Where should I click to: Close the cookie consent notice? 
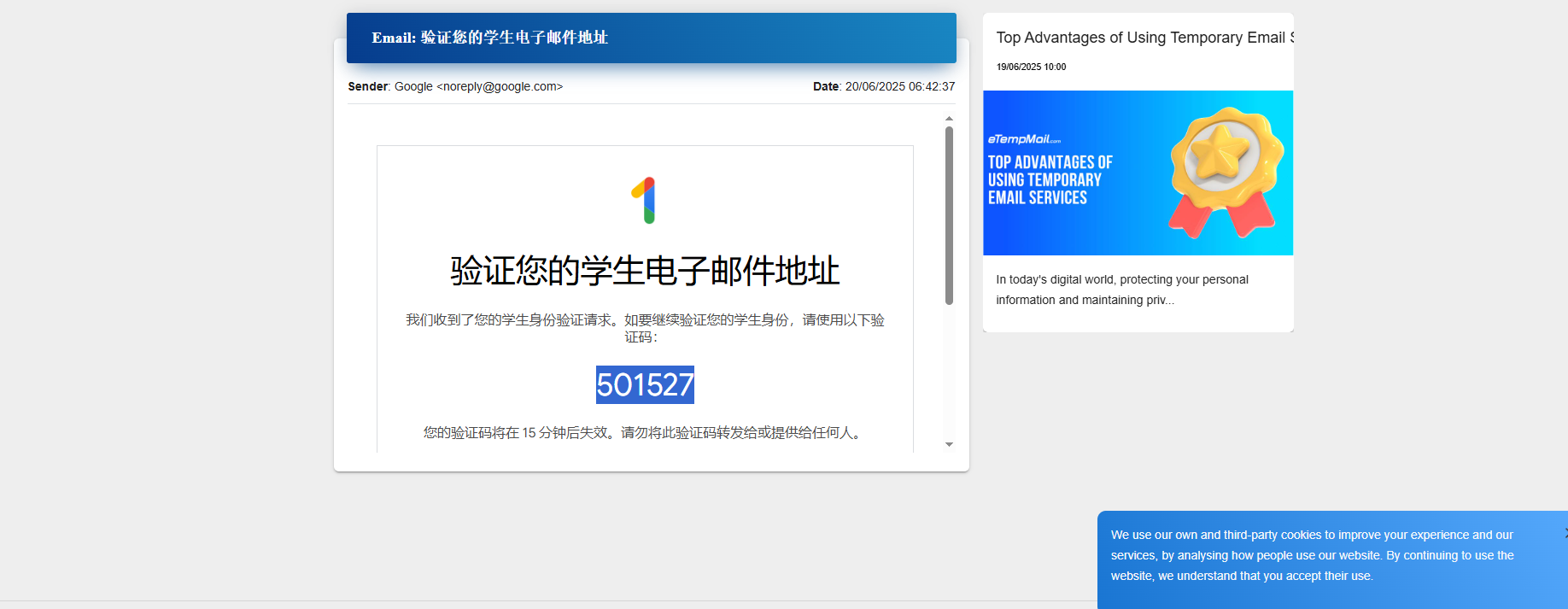(x=1565, y=532)
